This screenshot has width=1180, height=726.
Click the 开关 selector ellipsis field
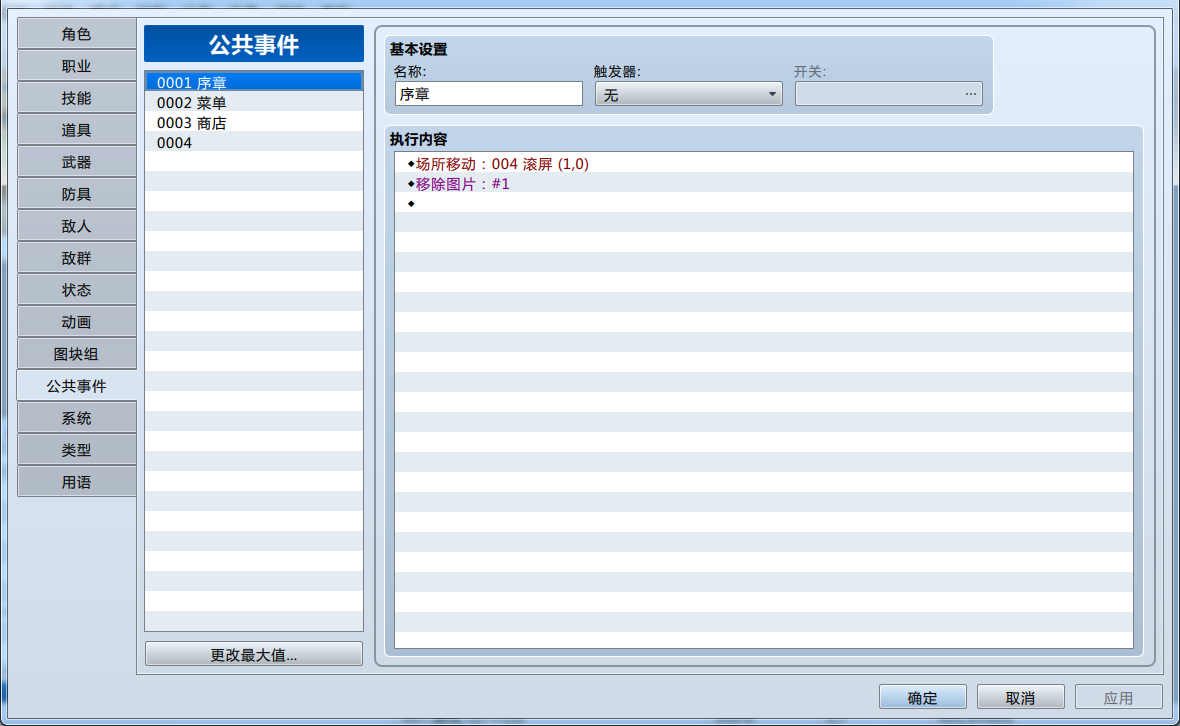tap(889, 94)
